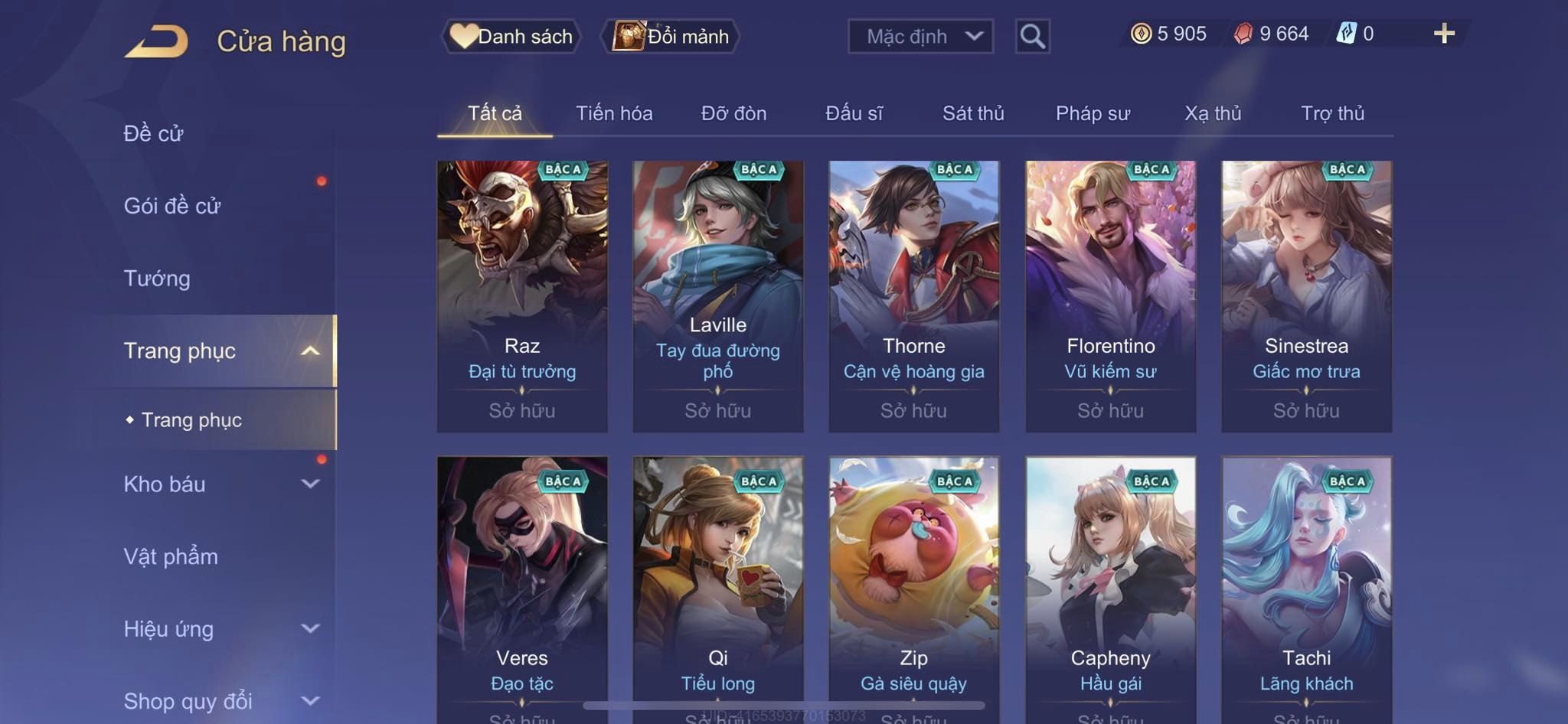
Task: Open the Mặc định sort dropdown
Action: coord(920,36)
